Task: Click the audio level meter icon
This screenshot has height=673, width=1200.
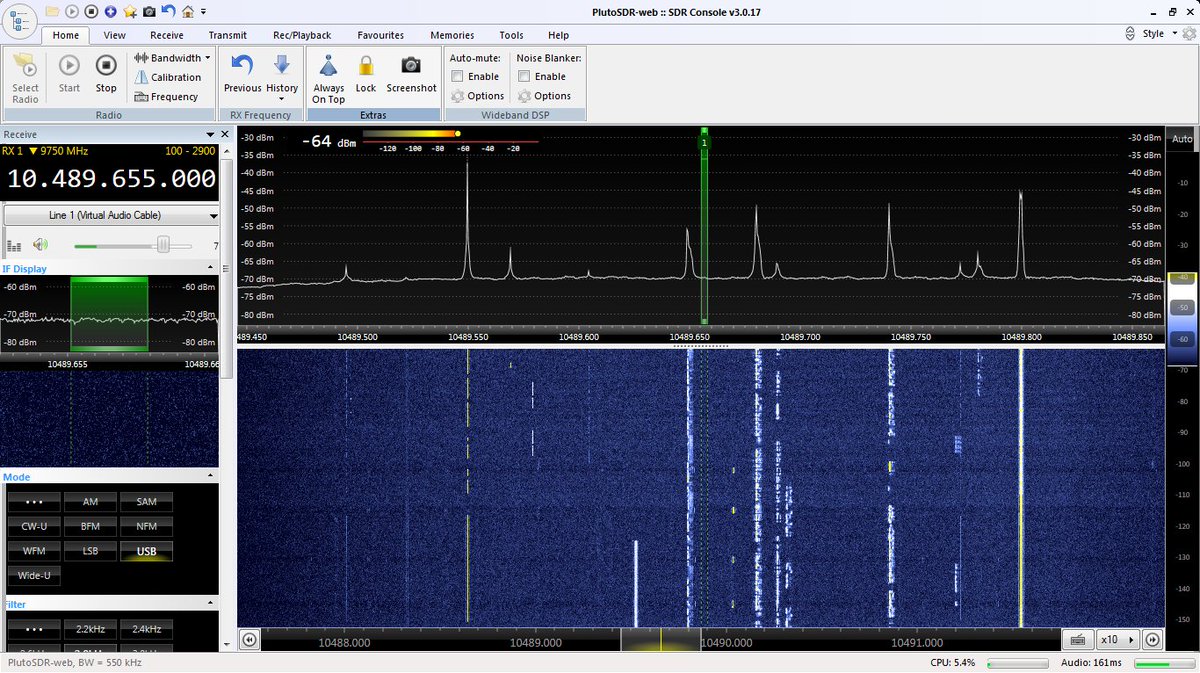Action: coord(14,245)
